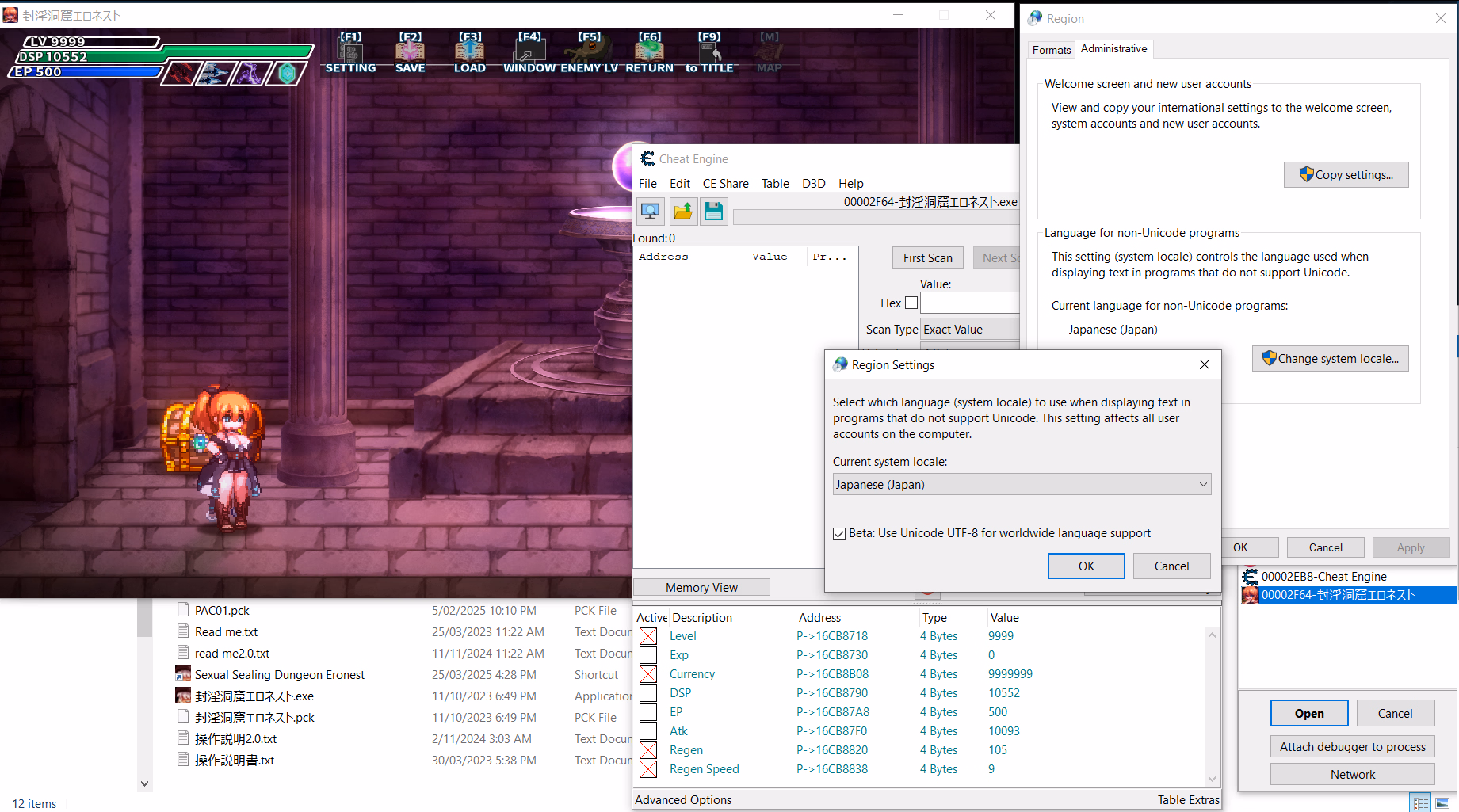Viewport: 1459px width, 812px height.
Task: Click the game exe file icon
Action: (183, 696)
